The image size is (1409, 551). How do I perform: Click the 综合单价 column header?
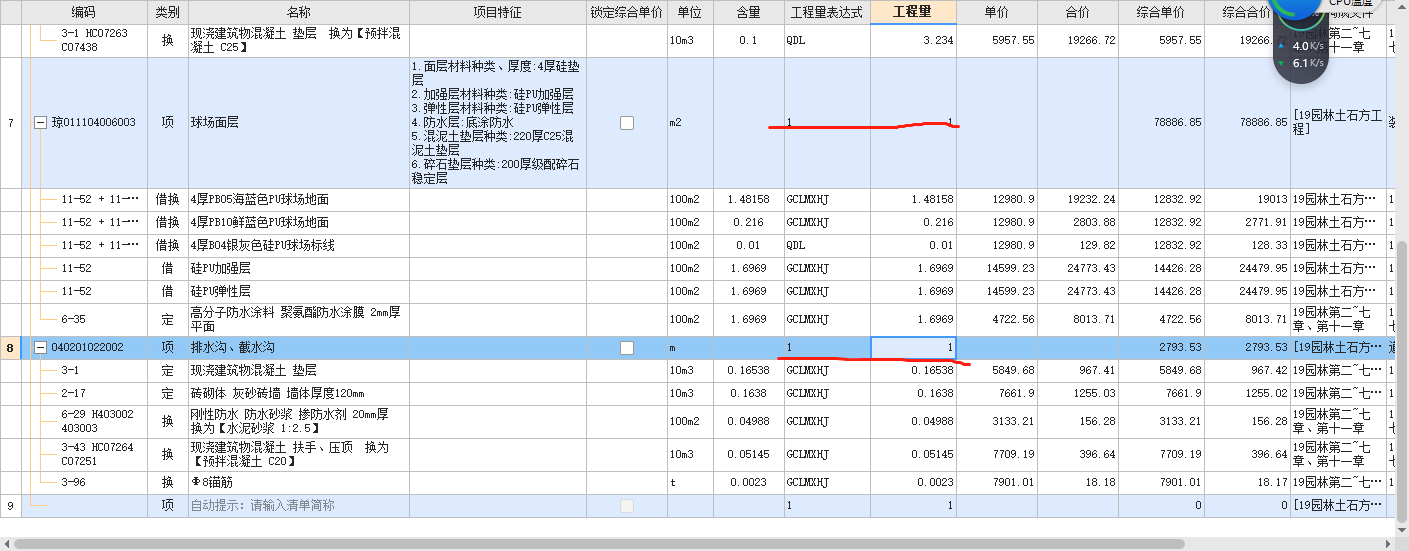pos(1161,12)
